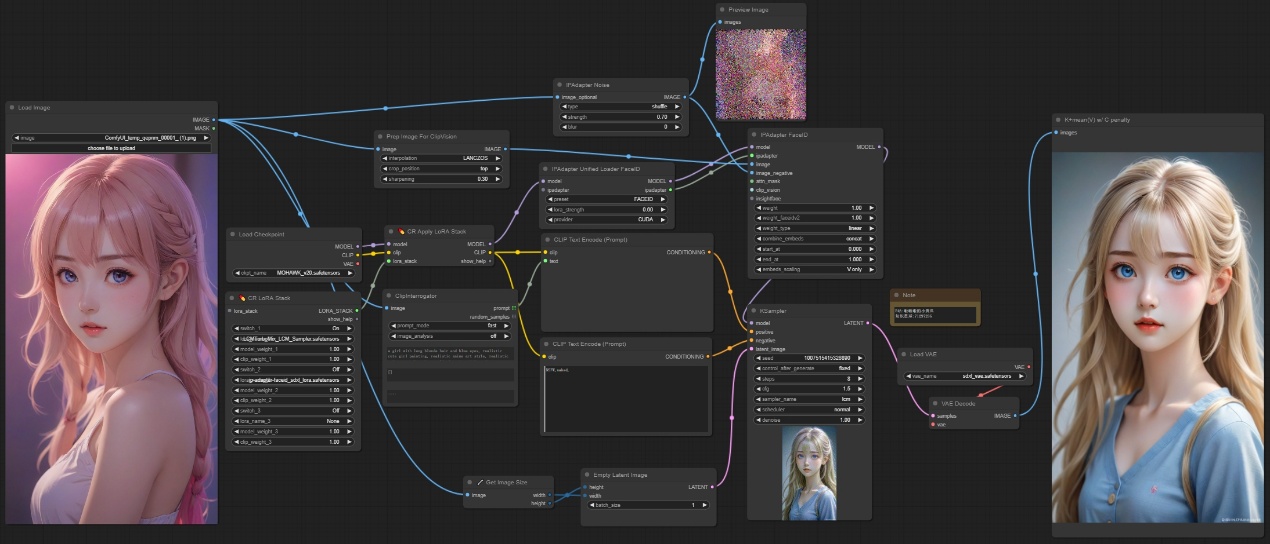1270x544 pixels.
Task: Click the CR LoRA Stack LORA_STACK output socket
Action: pyautogui.click(x=357, y=310)
